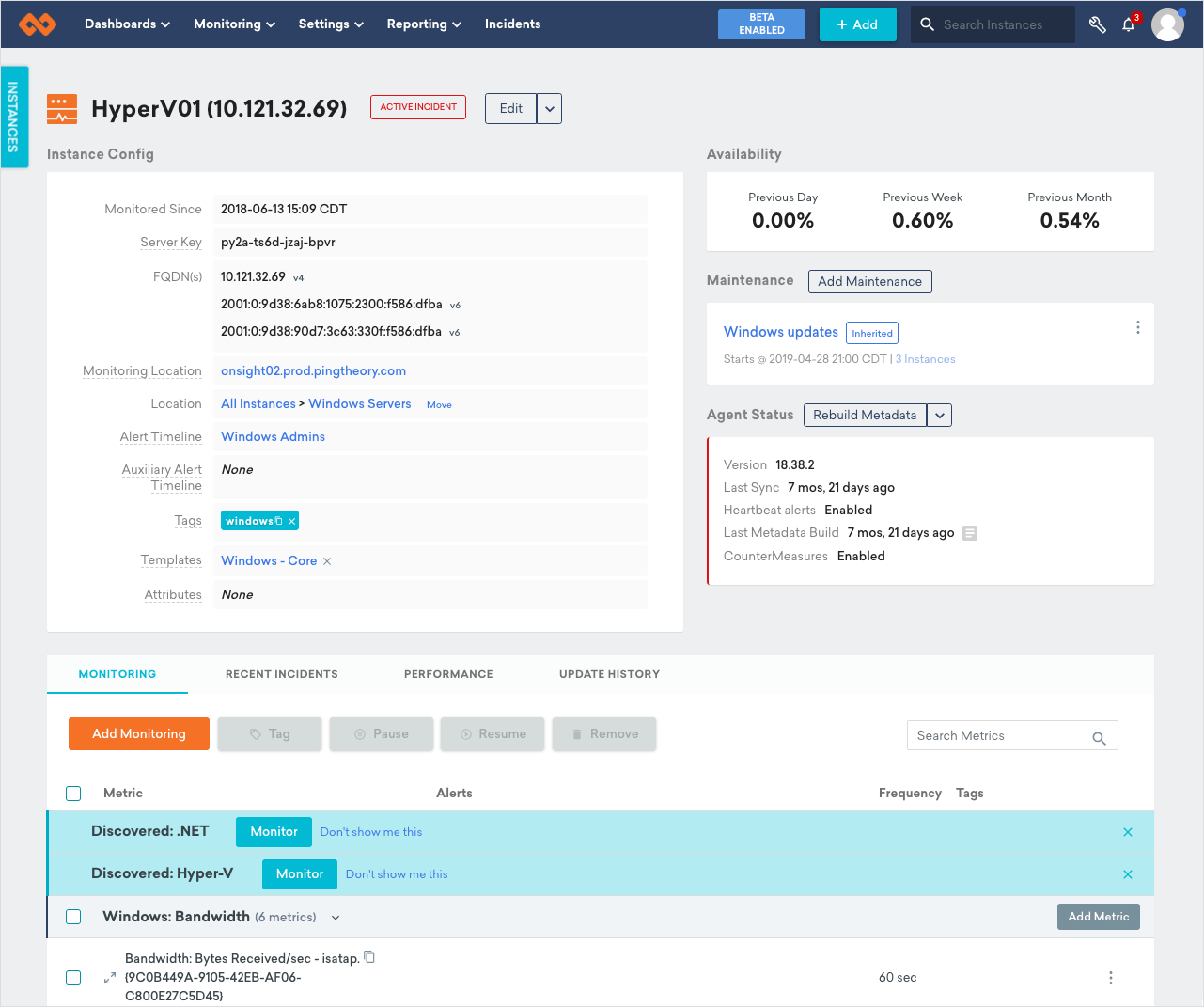This screenshot has height=1007, width=1204.
Task: Click the Search Metrics magnifier icon
Action: click(x=1099, y=738)
